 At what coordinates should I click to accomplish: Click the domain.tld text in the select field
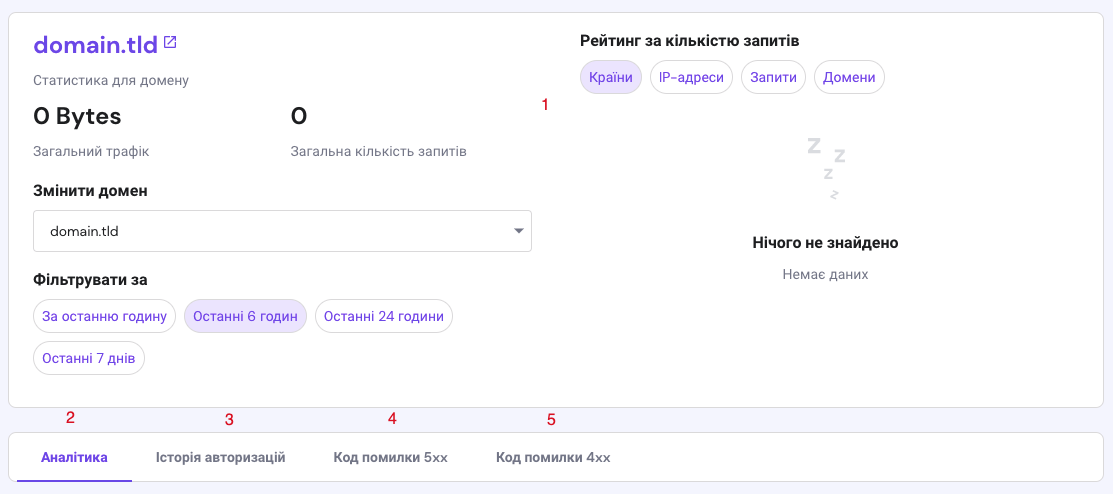85,231
